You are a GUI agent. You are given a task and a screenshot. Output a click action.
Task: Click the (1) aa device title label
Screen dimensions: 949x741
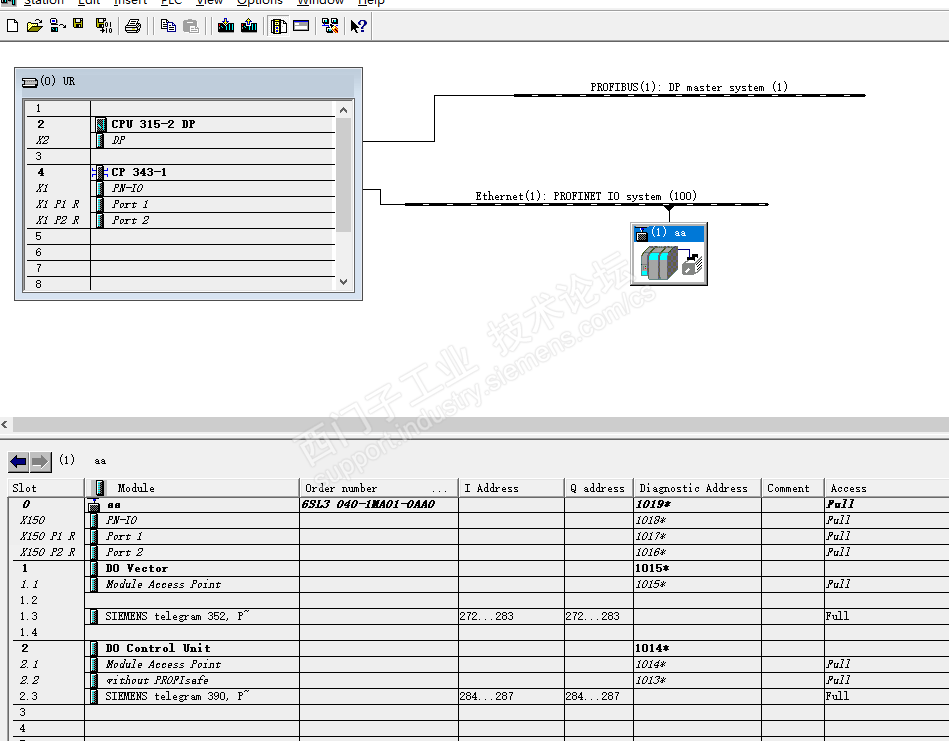click(668, 232)
